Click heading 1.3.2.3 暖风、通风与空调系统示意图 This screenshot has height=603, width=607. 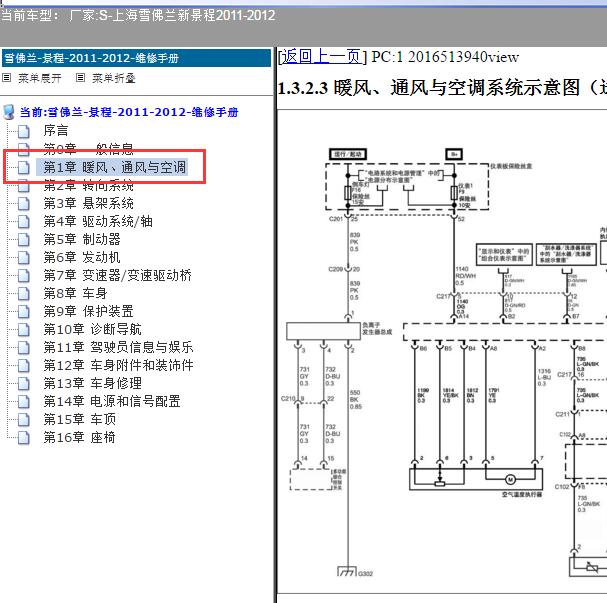(x=442, y=87)
